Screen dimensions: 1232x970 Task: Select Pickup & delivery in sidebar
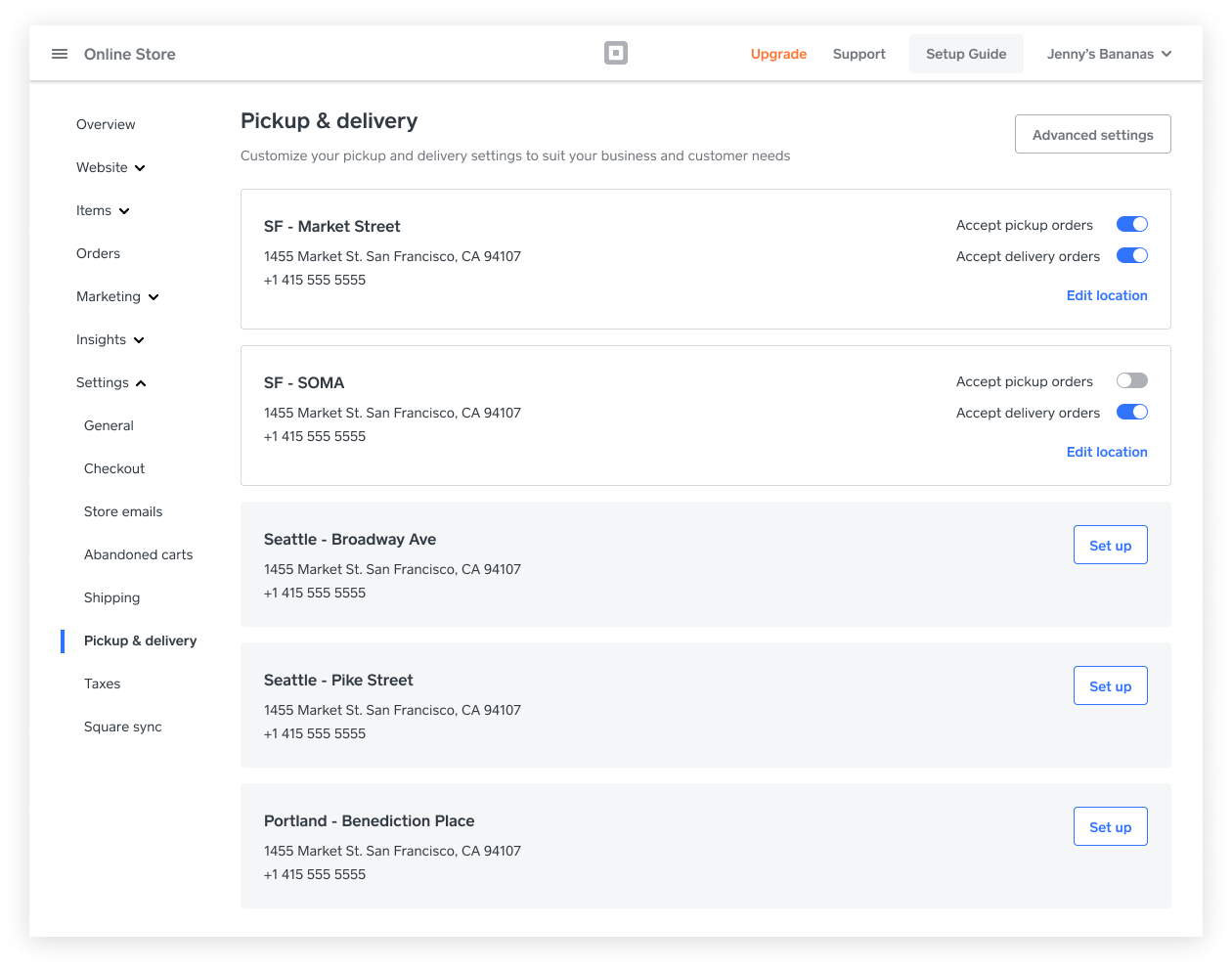tap(140, 640)
